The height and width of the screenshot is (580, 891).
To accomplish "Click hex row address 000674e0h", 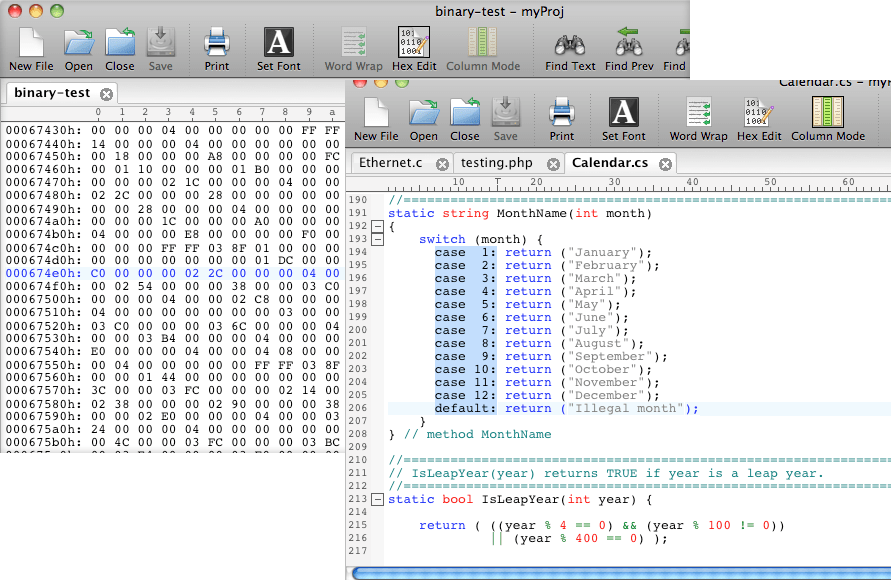I will (44, 273).
